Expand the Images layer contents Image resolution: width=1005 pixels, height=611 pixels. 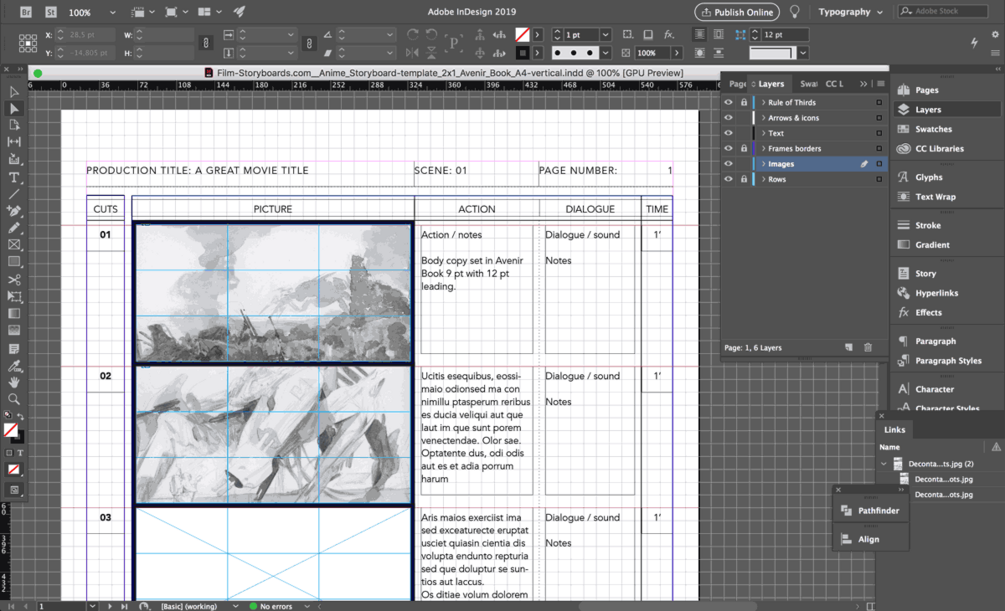[x=763, y=164]
